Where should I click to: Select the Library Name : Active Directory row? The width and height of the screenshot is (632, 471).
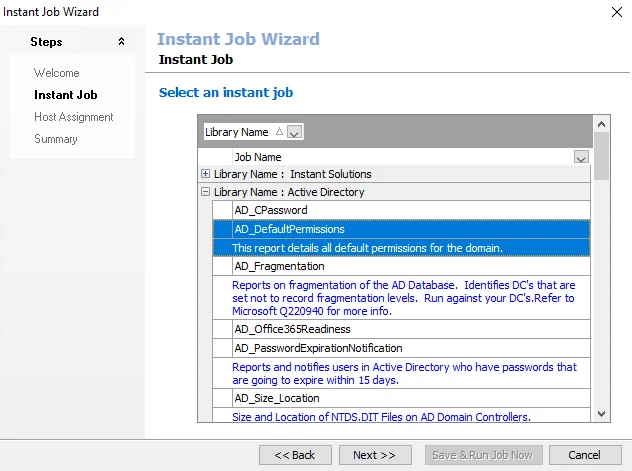pos(395,192)
